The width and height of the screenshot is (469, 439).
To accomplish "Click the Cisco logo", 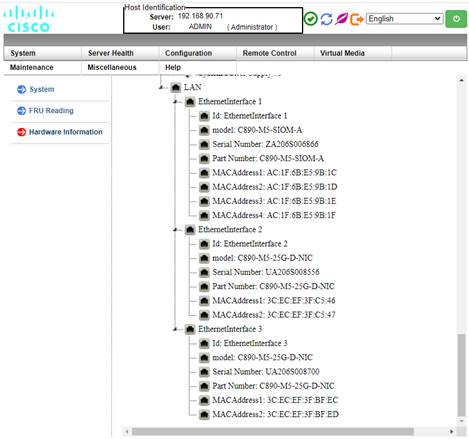I will 29,19.
